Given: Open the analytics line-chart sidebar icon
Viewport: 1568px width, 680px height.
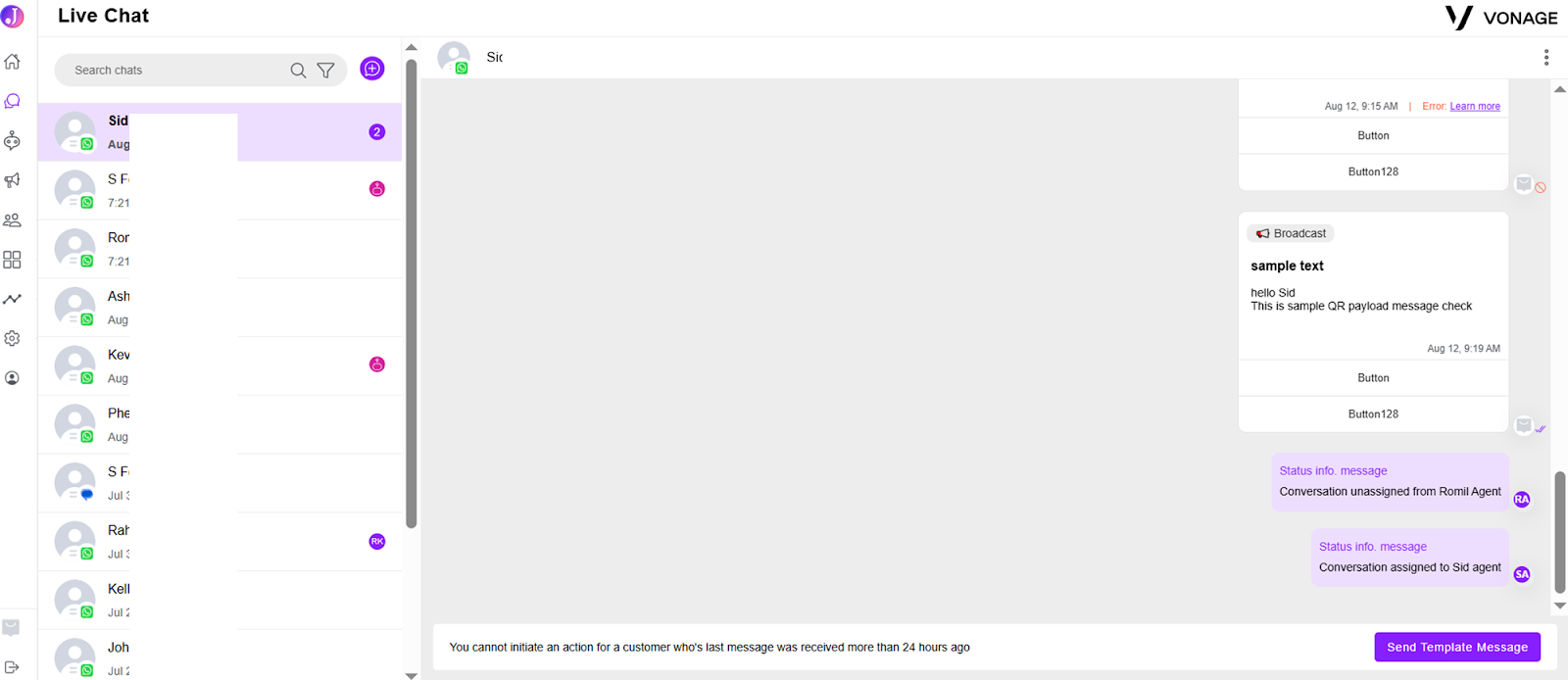Looking at the screenshot, I should click(x=12, y=299).
